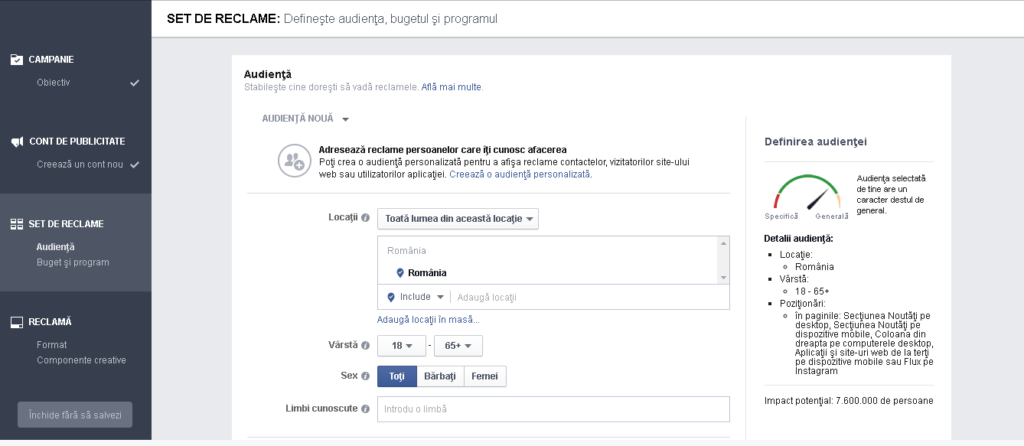The width and height of the screenshot is (1024, 446).
Task: Click Închide fără să salvezi button
Action: (74, 415)
